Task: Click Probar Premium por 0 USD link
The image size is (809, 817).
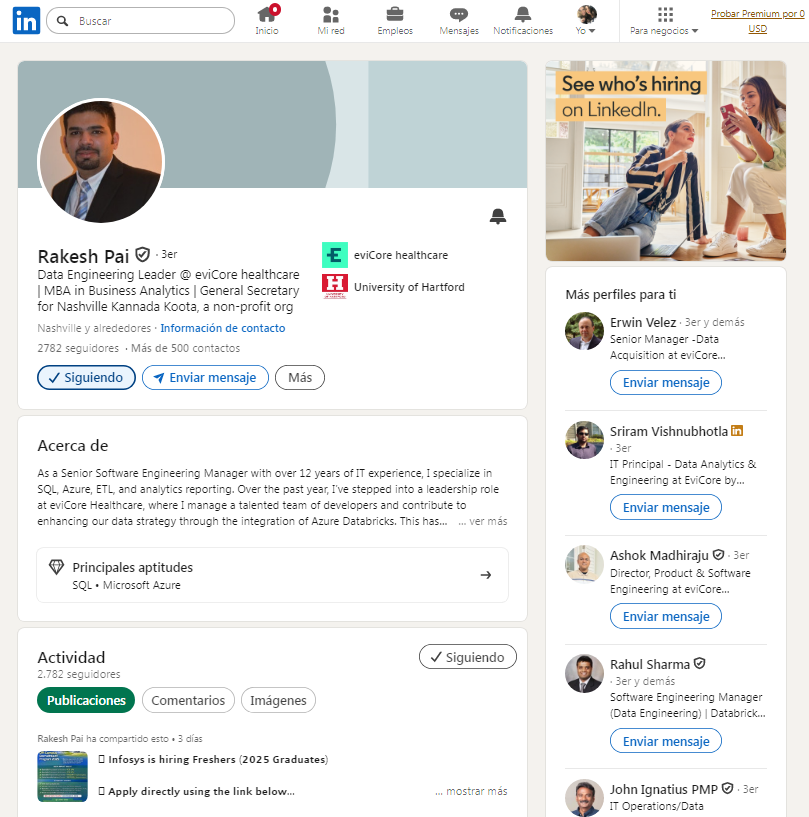Action: pos(757,21)
